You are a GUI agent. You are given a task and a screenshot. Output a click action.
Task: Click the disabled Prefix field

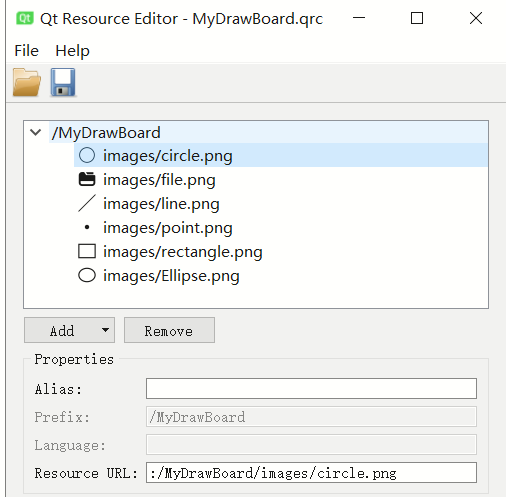coord(311,416)
